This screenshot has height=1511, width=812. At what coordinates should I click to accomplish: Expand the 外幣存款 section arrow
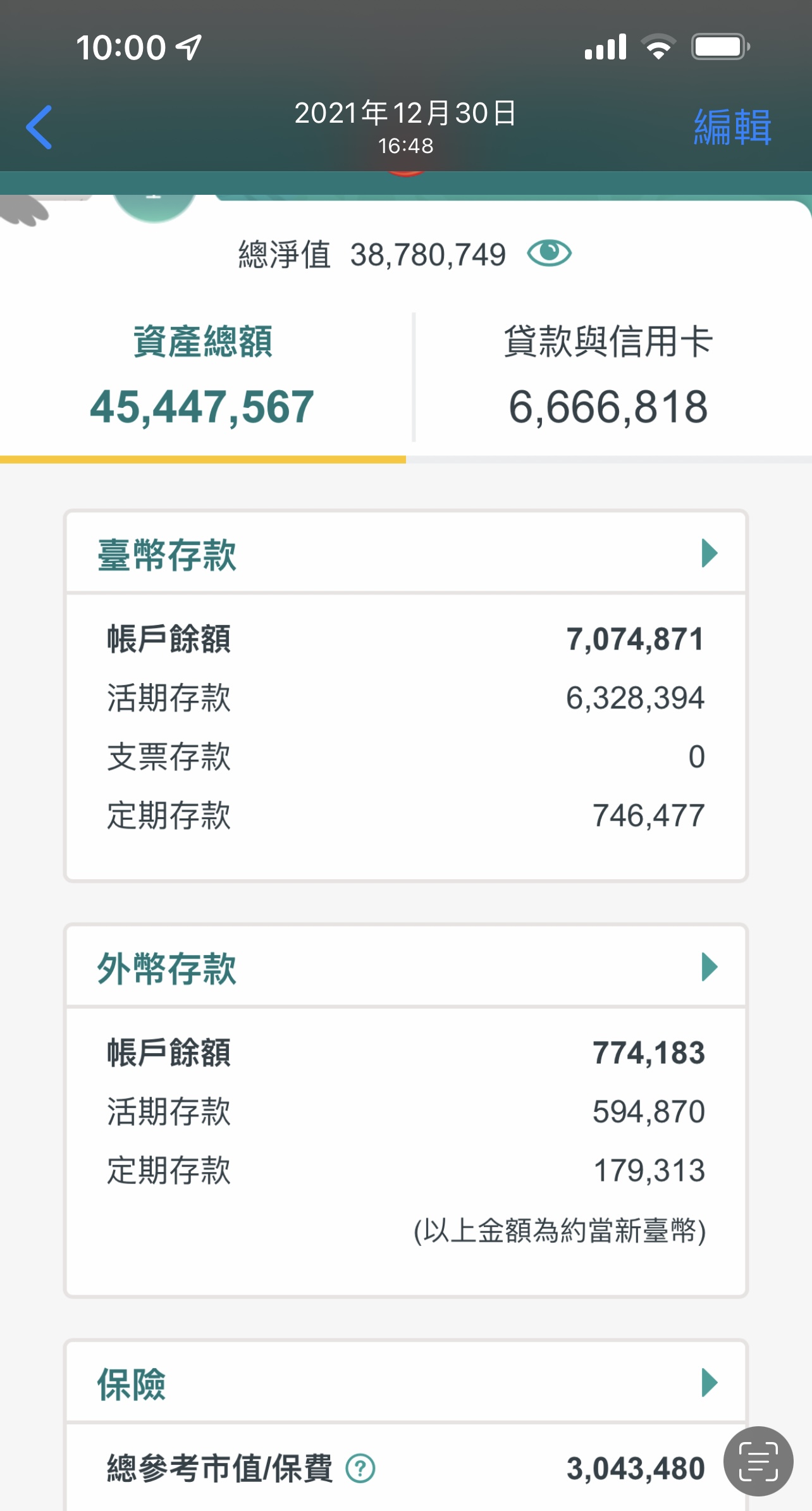click(710, 967)
